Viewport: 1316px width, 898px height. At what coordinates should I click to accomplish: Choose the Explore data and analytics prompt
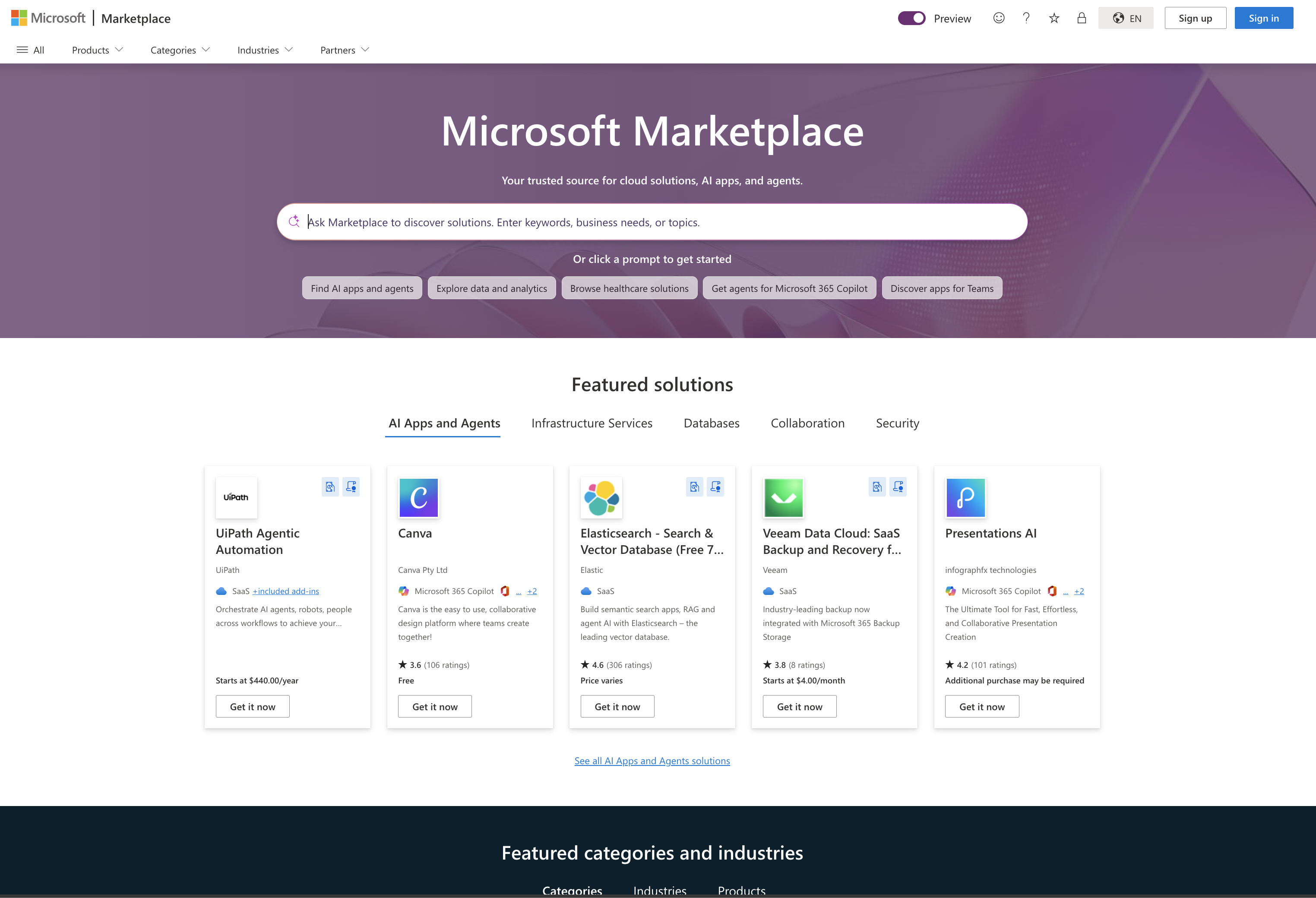[491, 288]
